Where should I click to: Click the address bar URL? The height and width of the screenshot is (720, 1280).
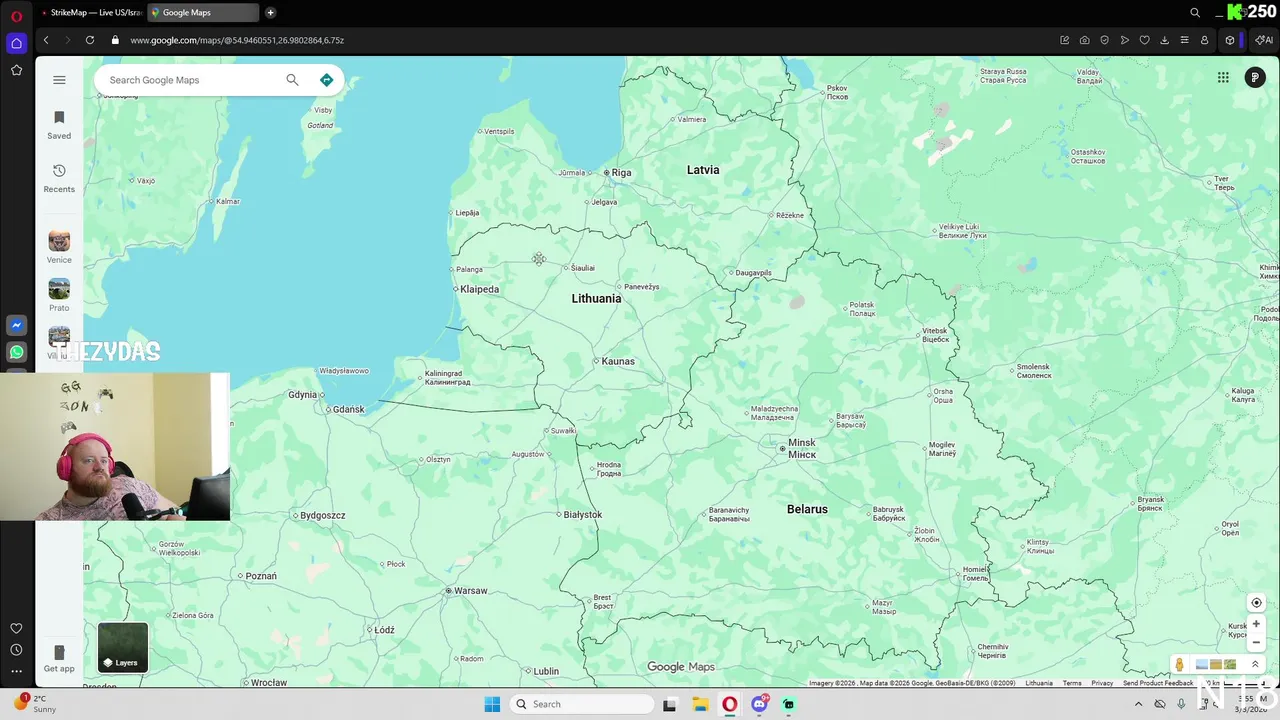237,40
